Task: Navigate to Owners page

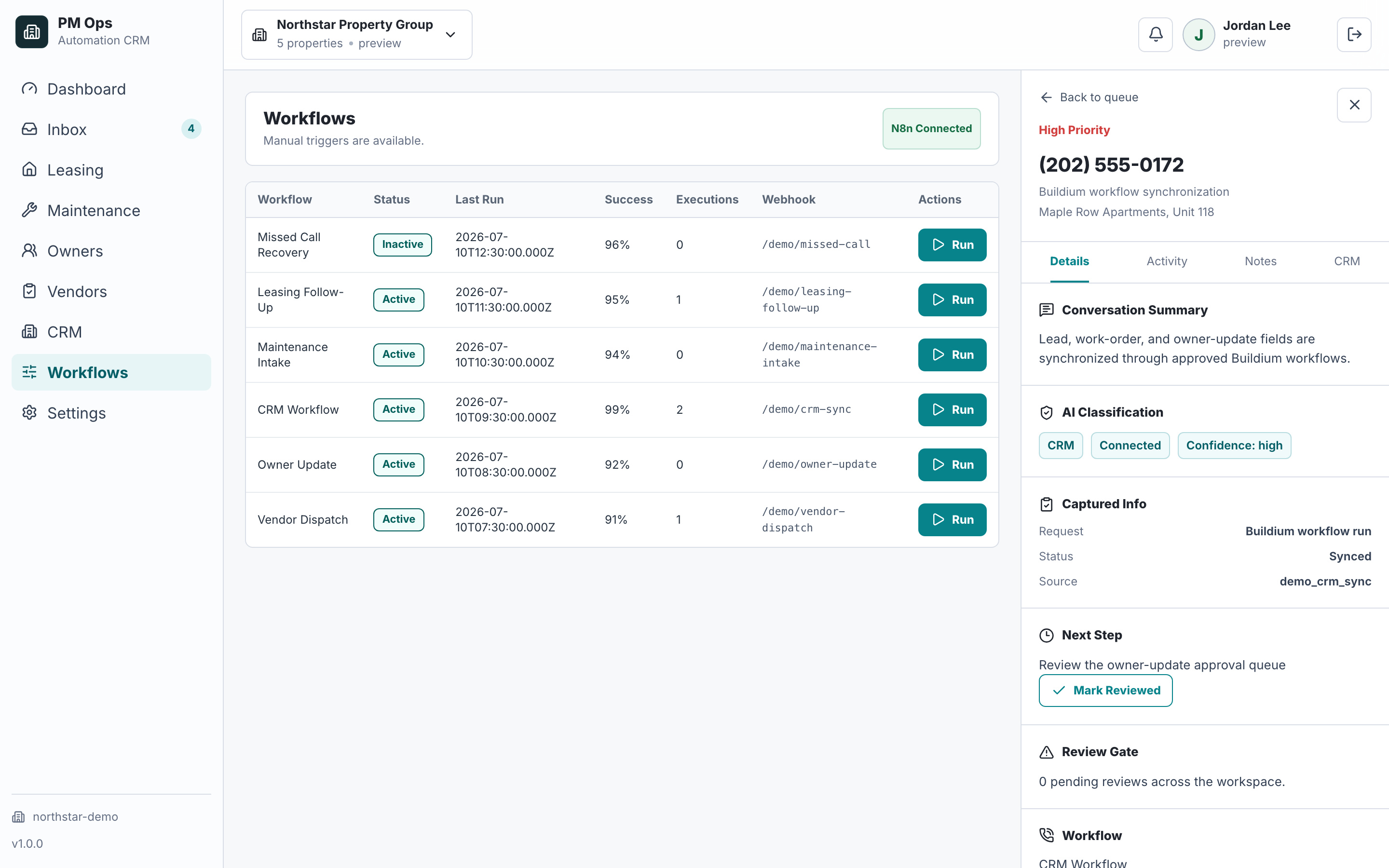Action: point(111,251)
